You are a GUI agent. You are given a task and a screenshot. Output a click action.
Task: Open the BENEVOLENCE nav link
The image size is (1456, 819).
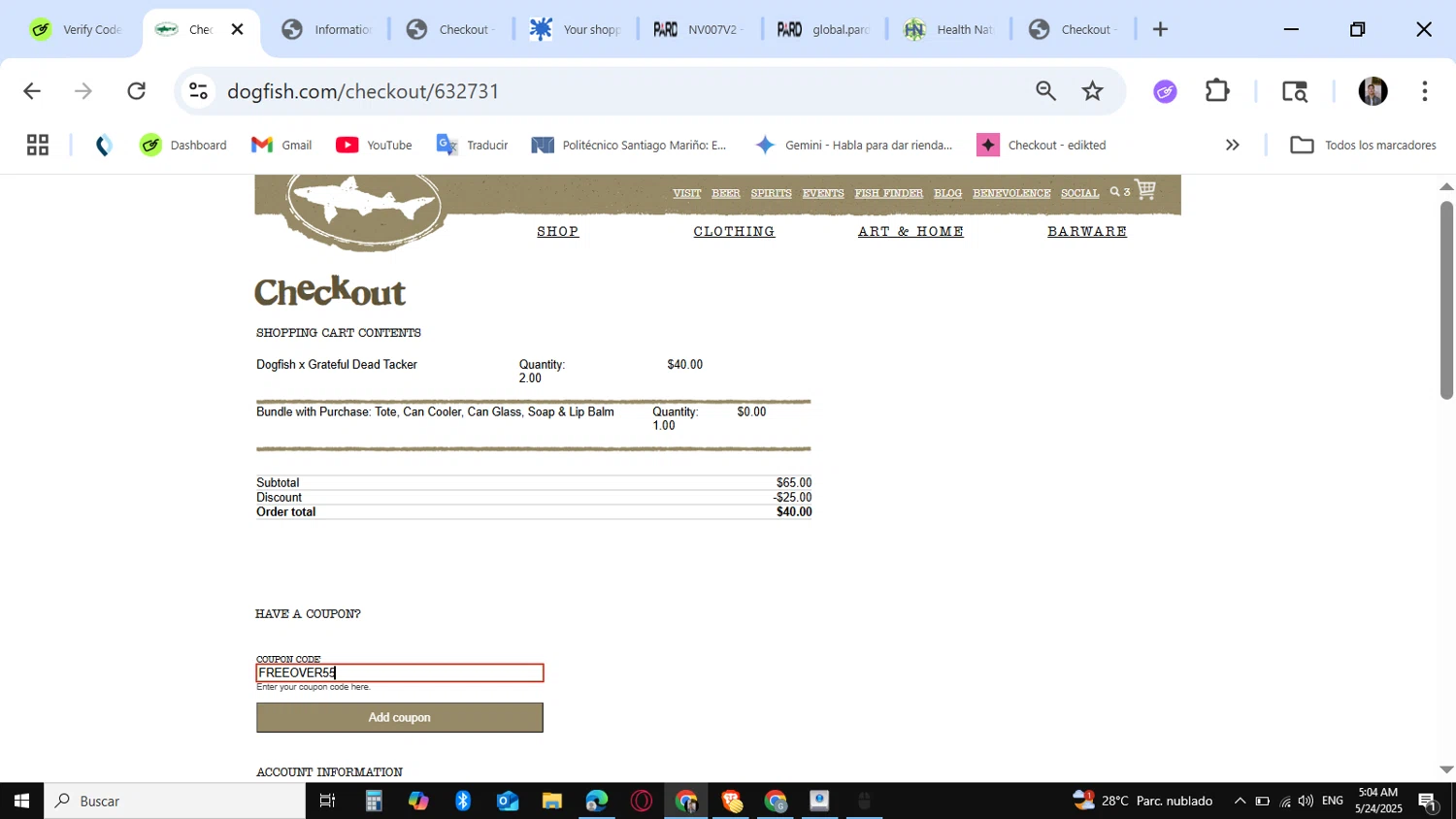[x=1011, y=193]
